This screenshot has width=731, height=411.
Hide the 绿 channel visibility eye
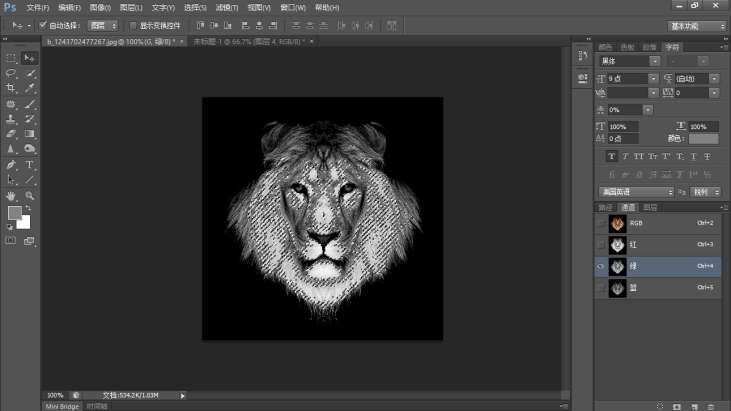[x=600, y=267]
